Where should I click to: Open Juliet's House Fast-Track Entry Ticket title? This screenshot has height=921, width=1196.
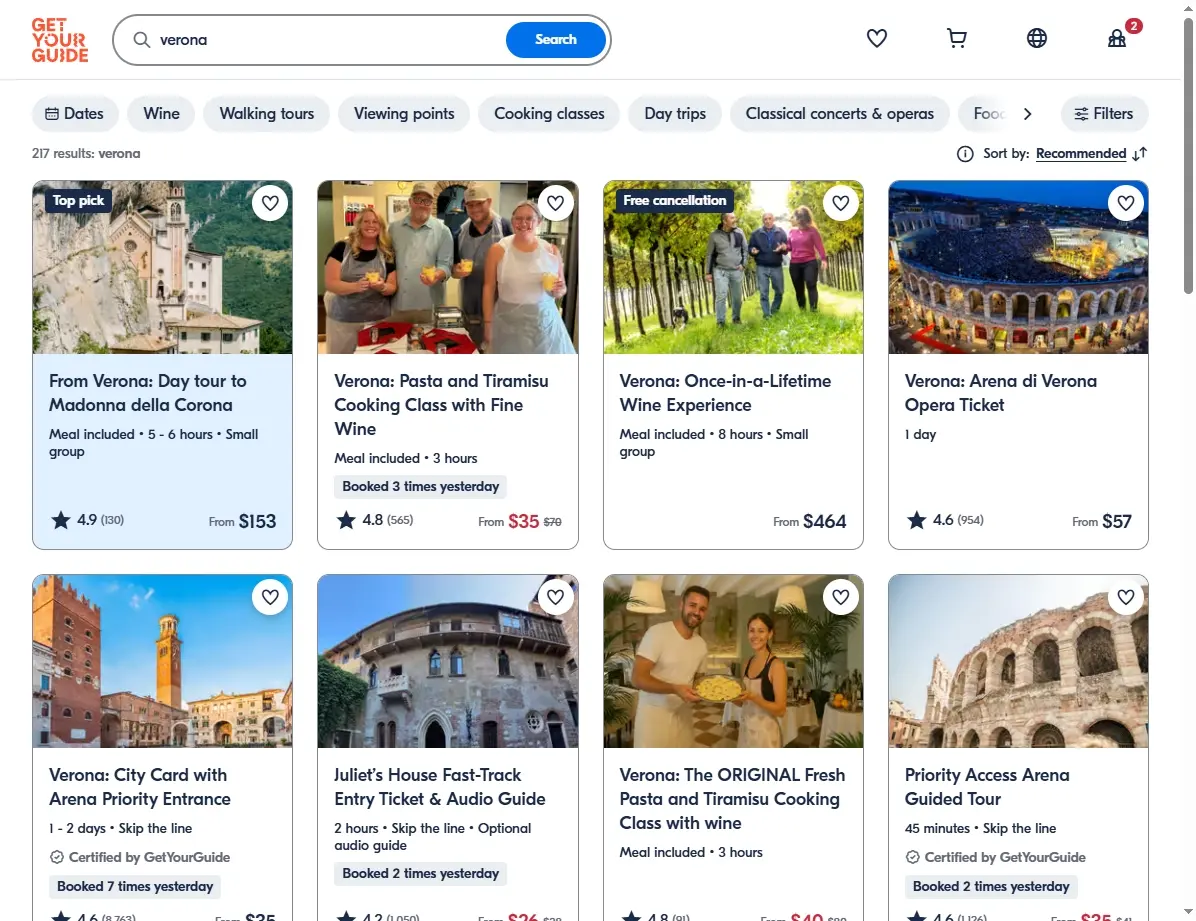pos(440,787)
